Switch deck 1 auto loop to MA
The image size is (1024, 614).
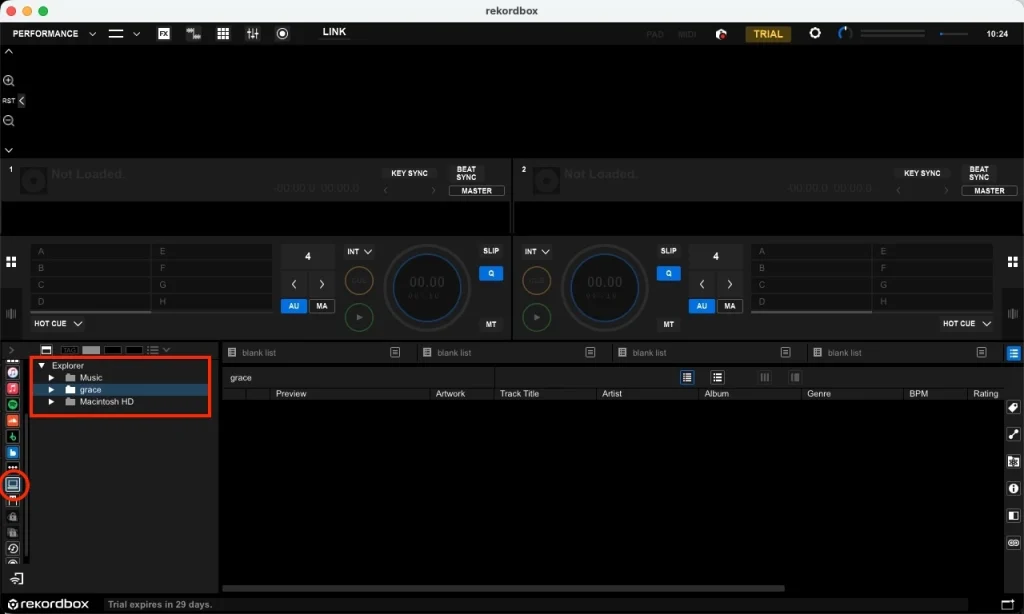(x=321, y=306)
